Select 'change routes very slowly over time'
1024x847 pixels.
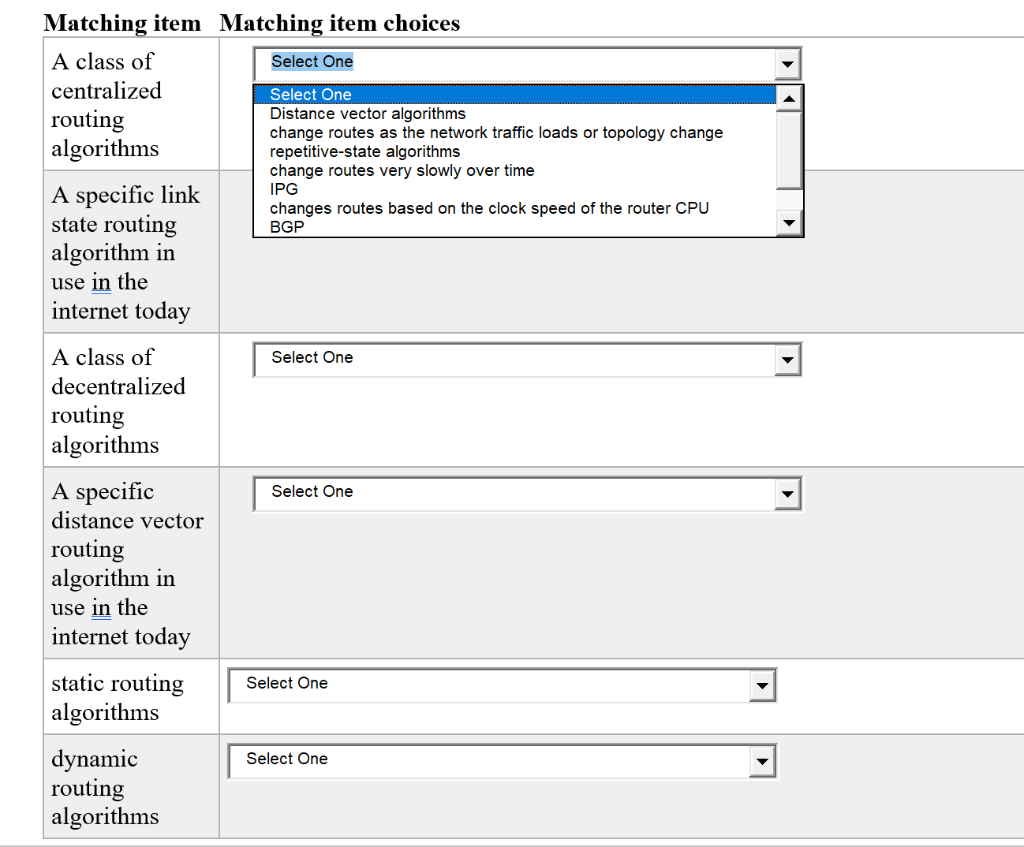(x=515, y=170)
